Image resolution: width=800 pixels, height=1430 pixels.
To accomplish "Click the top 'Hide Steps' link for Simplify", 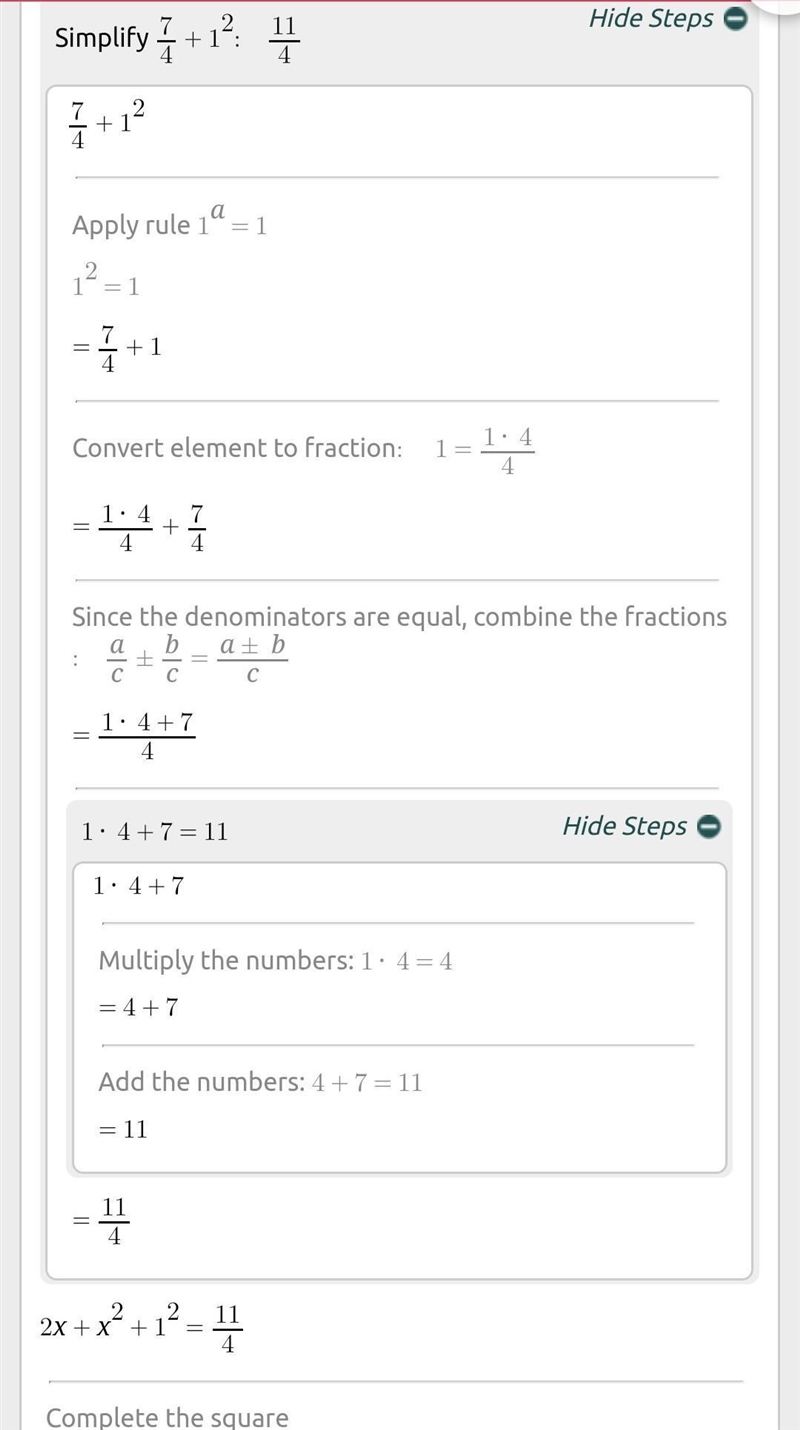I will pyautogui.click(x=651, y=18).
